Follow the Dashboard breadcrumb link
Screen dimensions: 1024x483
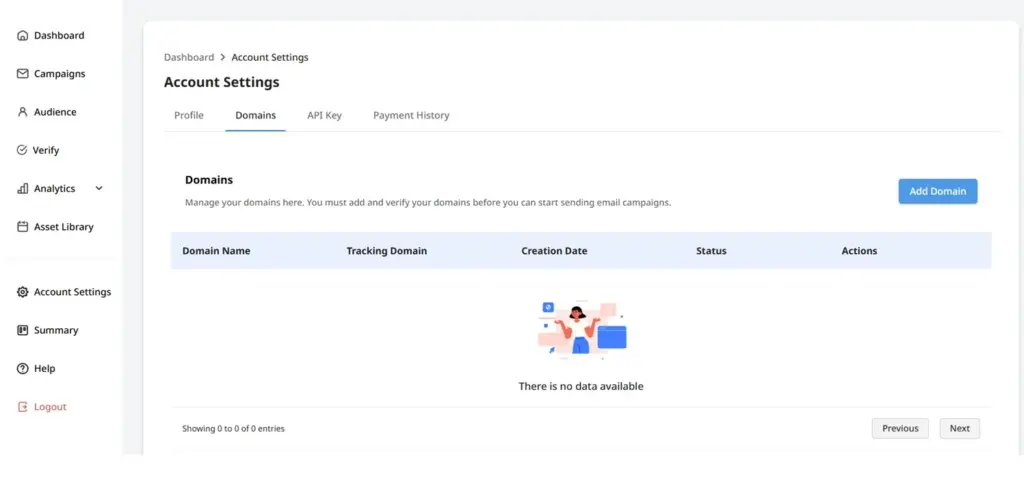pos(189,57)
